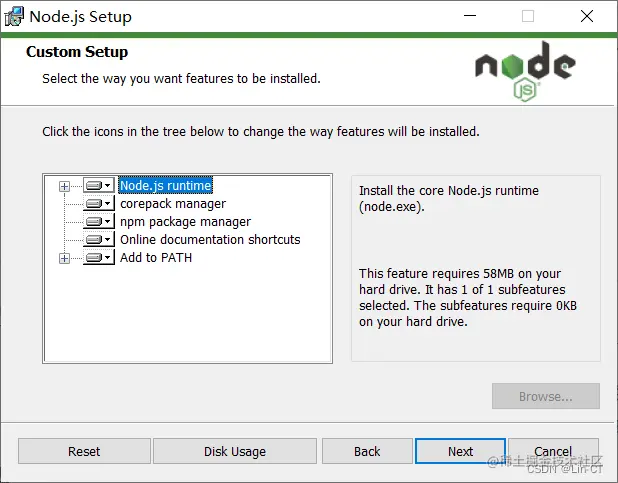
Task: Proceed with the Next button
Action: pos(460,451)
